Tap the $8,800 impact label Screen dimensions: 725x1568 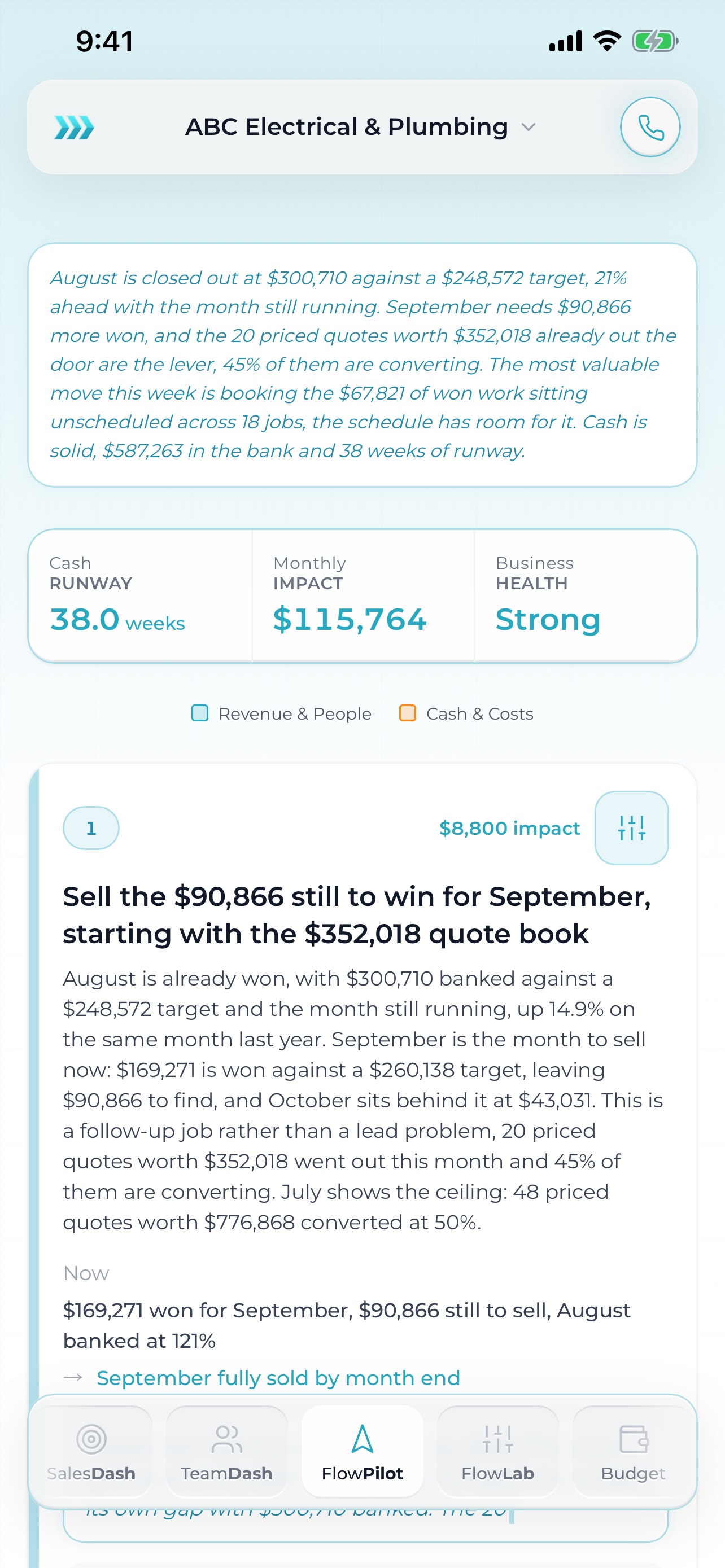coord(509,828)
